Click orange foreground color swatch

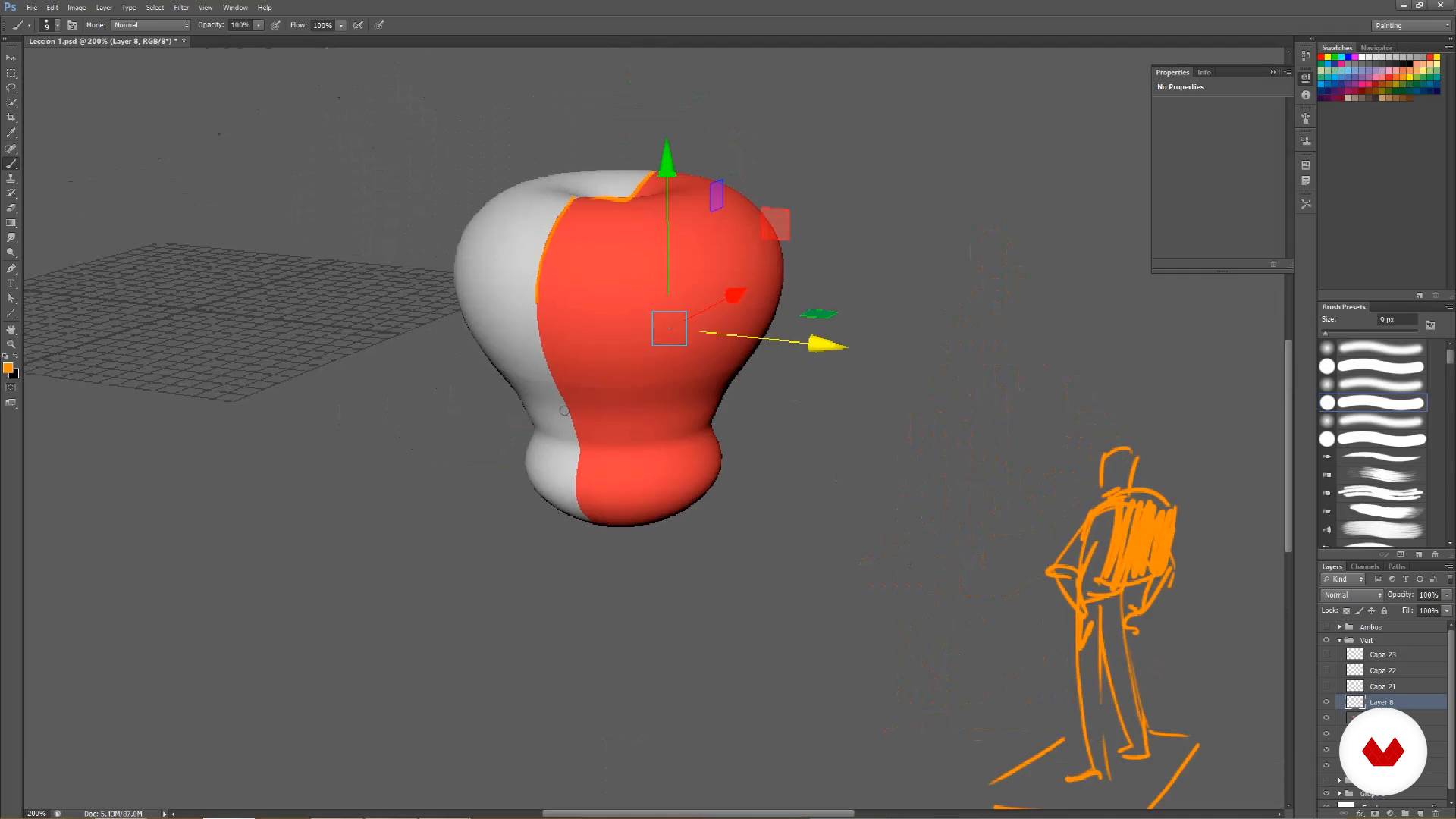8,368
